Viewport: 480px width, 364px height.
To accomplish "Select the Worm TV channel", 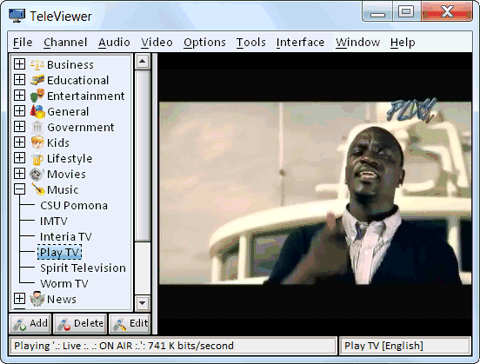I will [64, 284].
